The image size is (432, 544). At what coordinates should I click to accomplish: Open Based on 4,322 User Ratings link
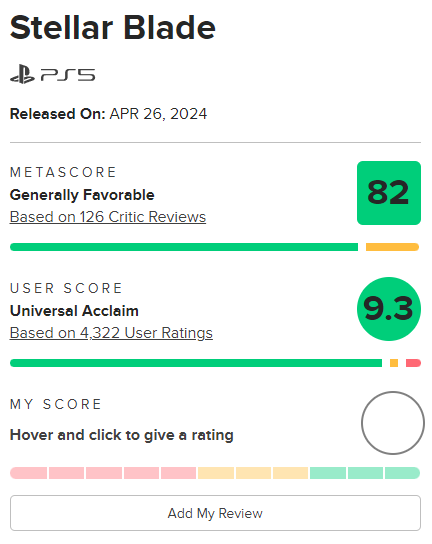click(x=111, y=333)
